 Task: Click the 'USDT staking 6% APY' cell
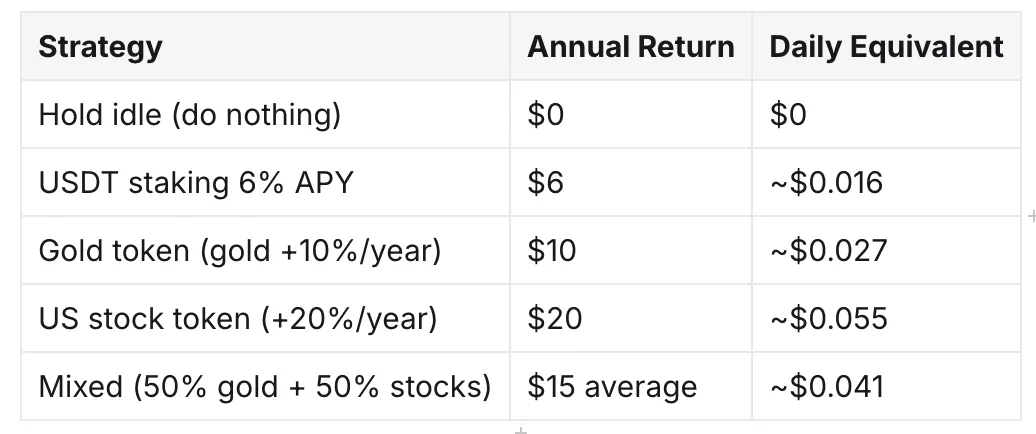[x=265, y=182]
